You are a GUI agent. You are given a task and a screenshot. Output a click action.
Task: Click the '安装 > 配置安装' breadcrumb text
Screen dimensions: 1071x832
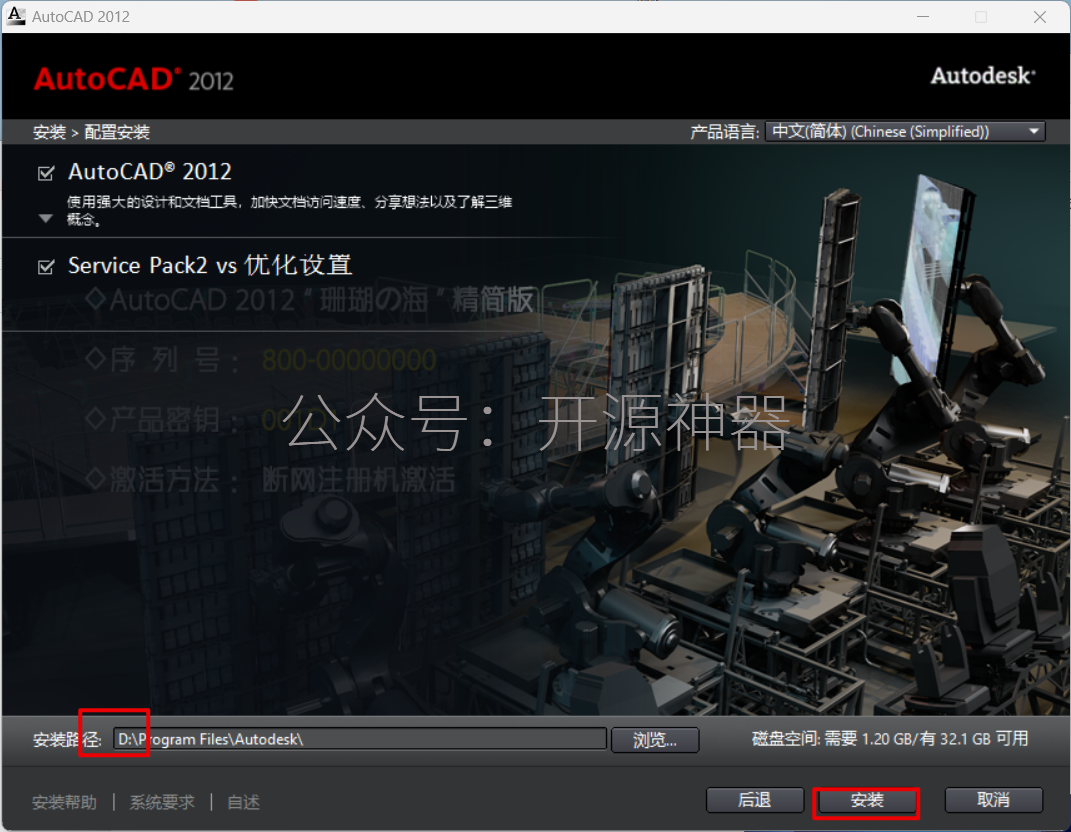(x=91, y=132)
